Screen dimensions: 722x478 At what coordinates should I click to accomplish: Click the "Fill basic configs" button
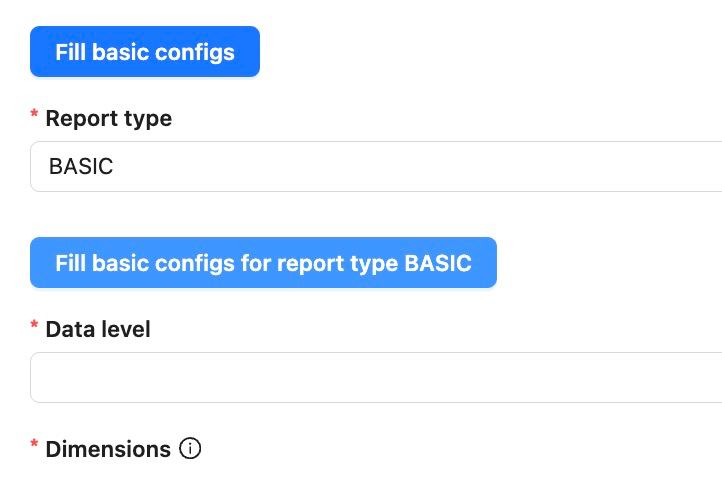pyautogui.click(x=145, y=52)
